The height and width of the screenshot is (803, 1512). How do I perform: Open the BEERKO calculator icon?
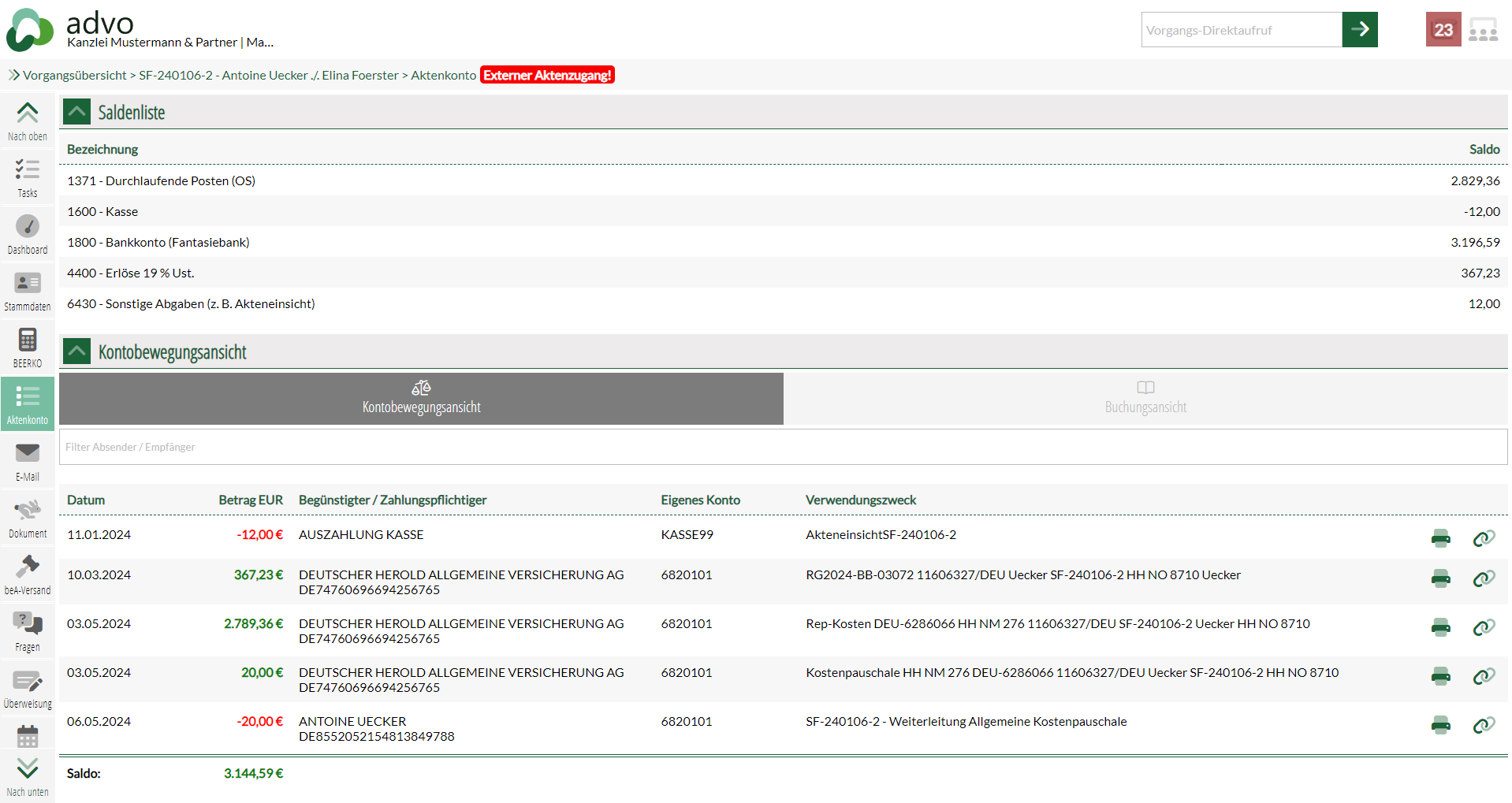pyautogui.click(x=28, y=348)
